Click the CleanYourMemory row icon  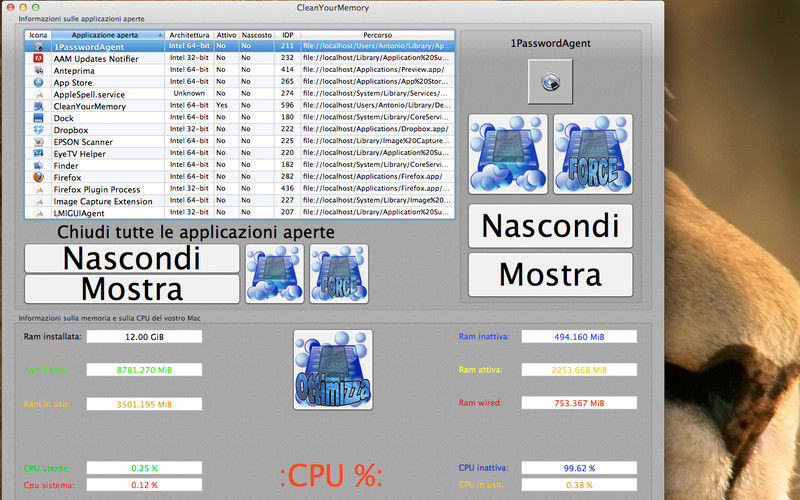tap(38, 106)
